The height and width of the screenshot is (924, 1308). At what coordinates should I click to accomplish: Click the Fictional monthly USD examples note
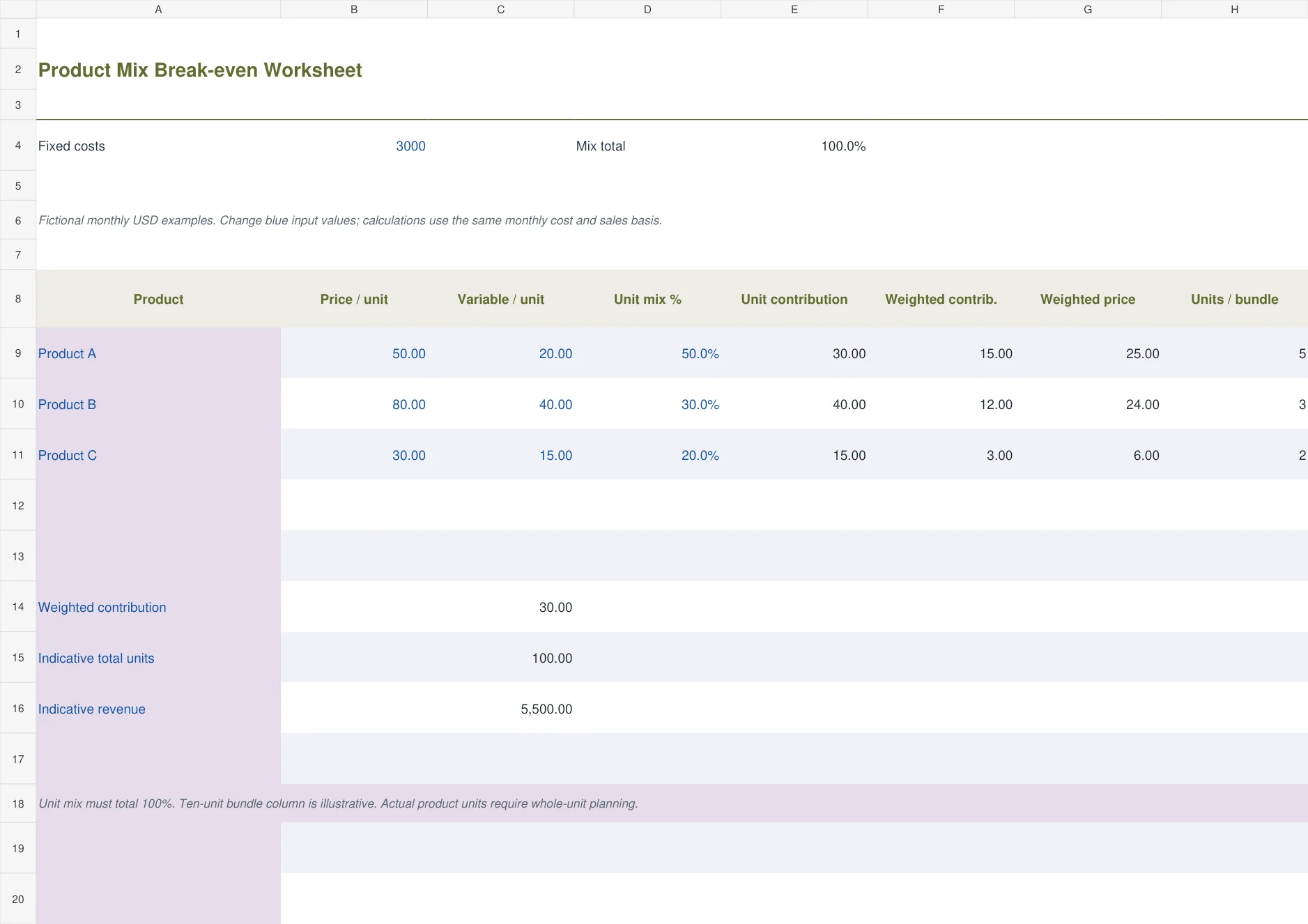(350, 220)
